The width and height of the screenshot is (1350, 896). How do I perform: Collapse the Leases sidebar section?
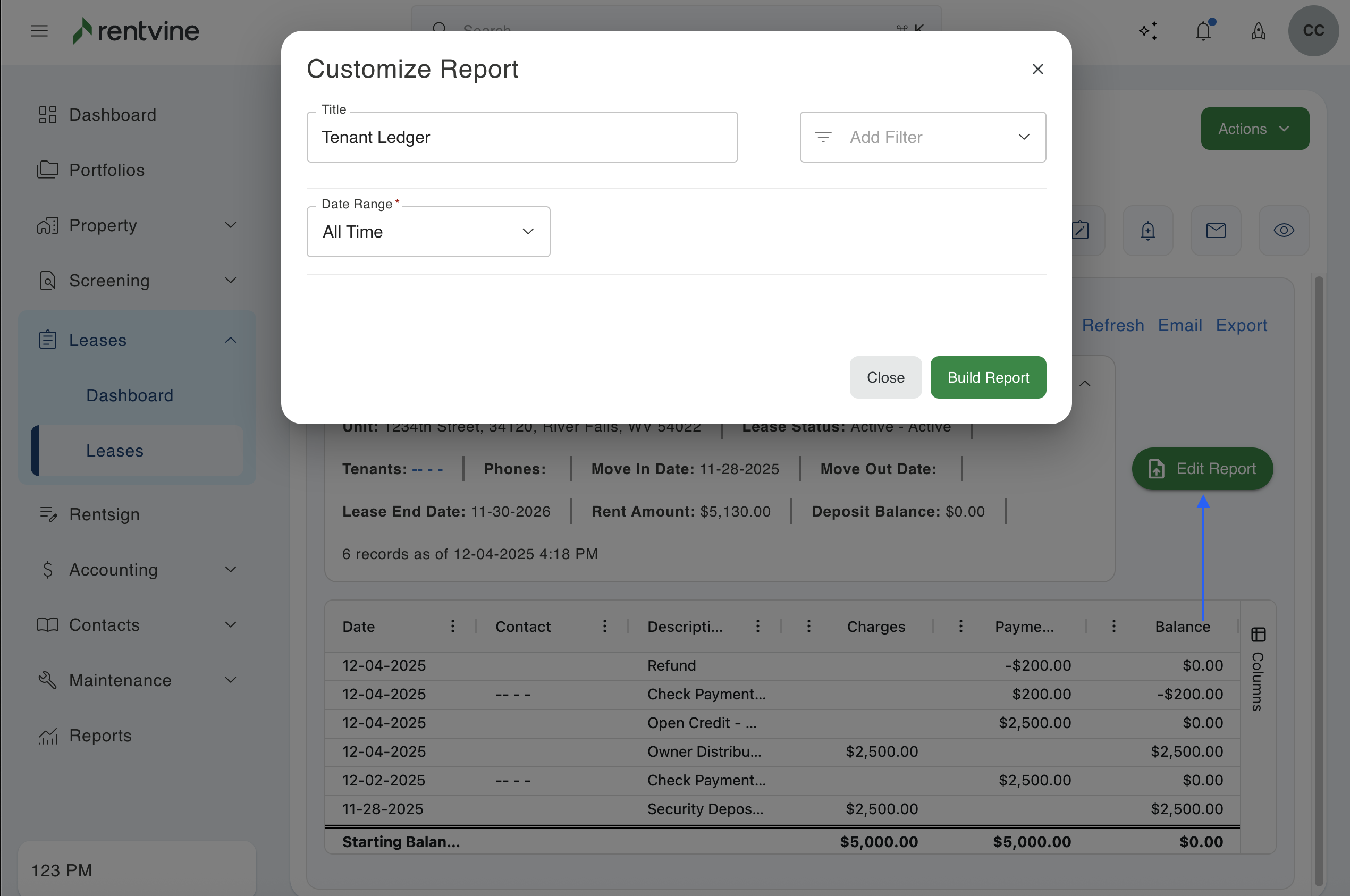click(x=230, y=340)
